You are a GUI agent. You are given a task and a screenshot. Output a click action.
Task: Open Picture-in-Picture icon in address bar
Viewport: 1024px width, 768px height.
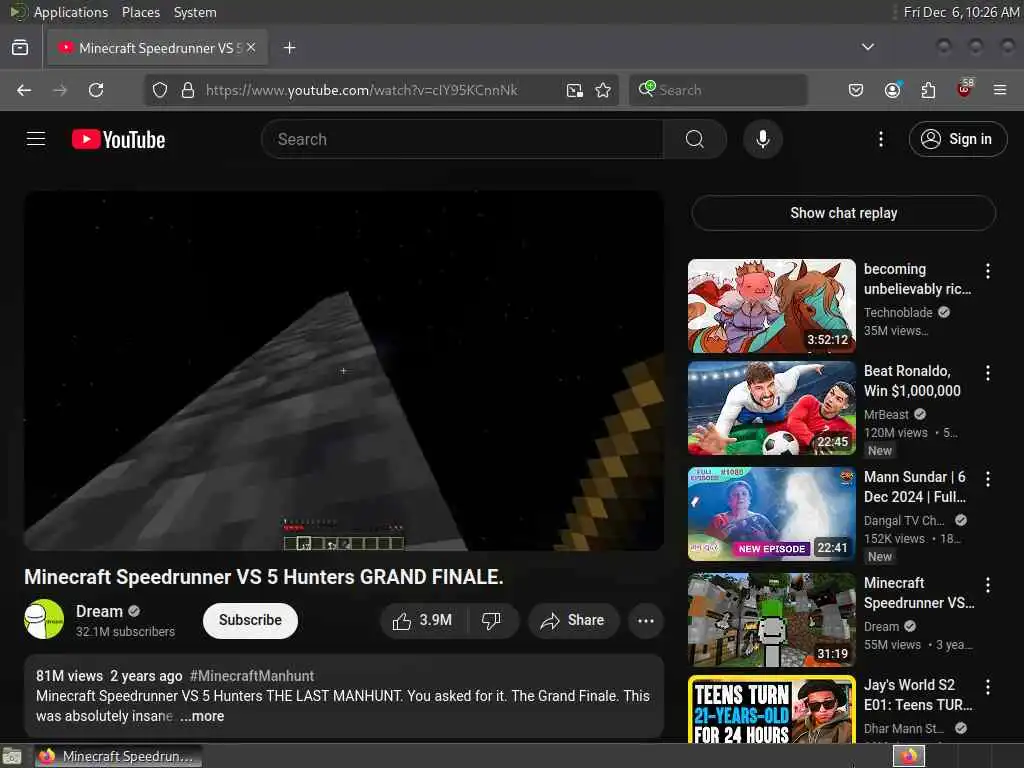(x=575, y=90)
